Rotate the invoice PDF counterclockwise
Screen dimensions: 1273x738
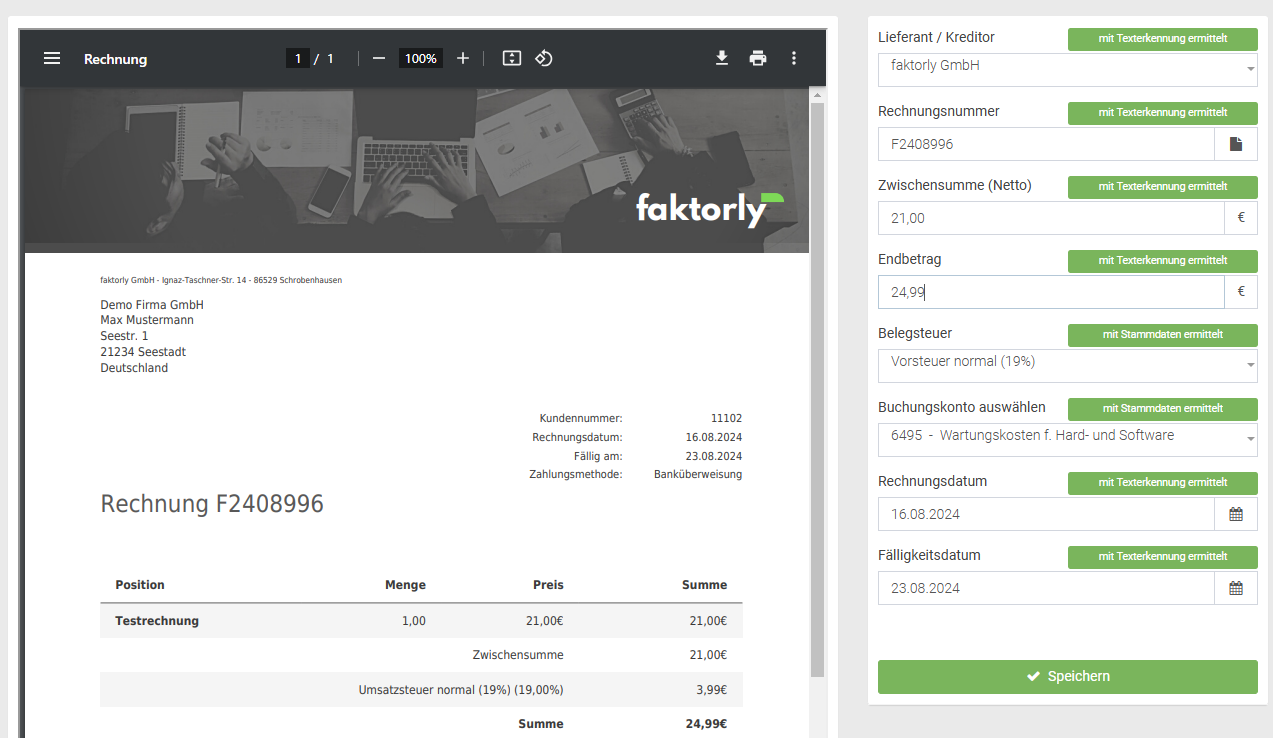coord(543,59)
